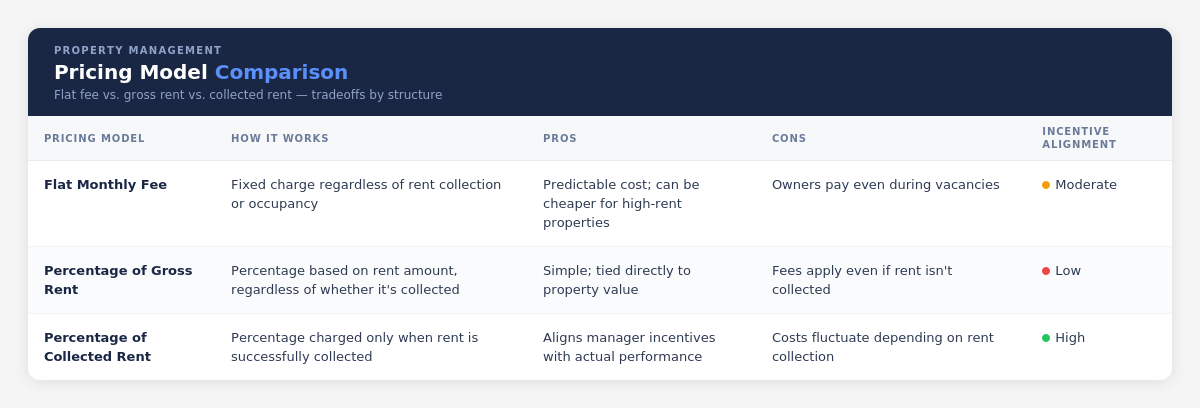Click the Property Management heading label

coord(138,51)
